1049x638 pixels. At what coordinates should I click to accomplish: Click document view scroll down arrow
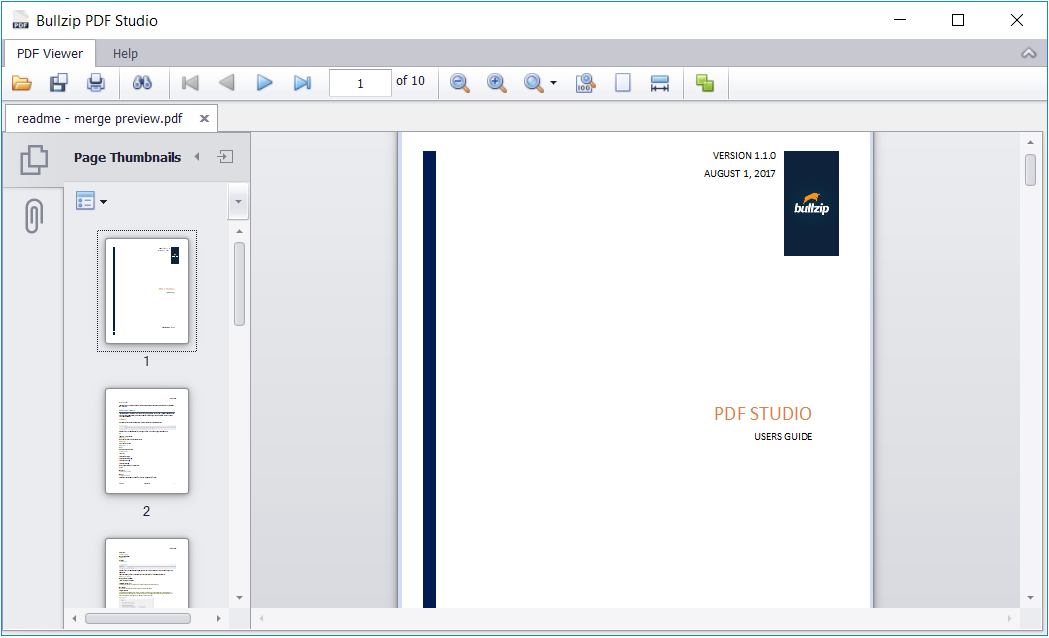tap(1030, 598)
